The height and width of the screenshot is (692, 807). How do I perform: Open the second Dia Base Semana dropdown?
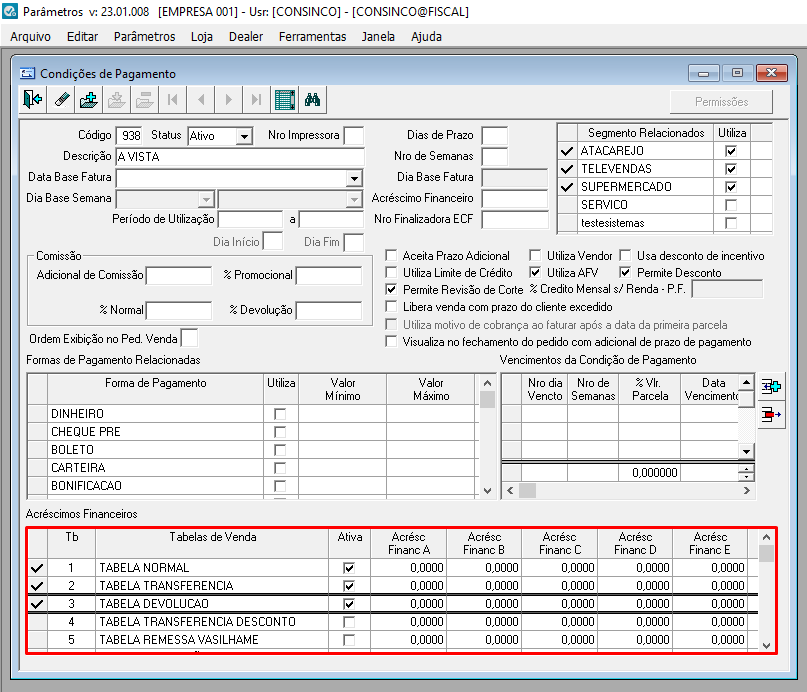coord(354,199)
